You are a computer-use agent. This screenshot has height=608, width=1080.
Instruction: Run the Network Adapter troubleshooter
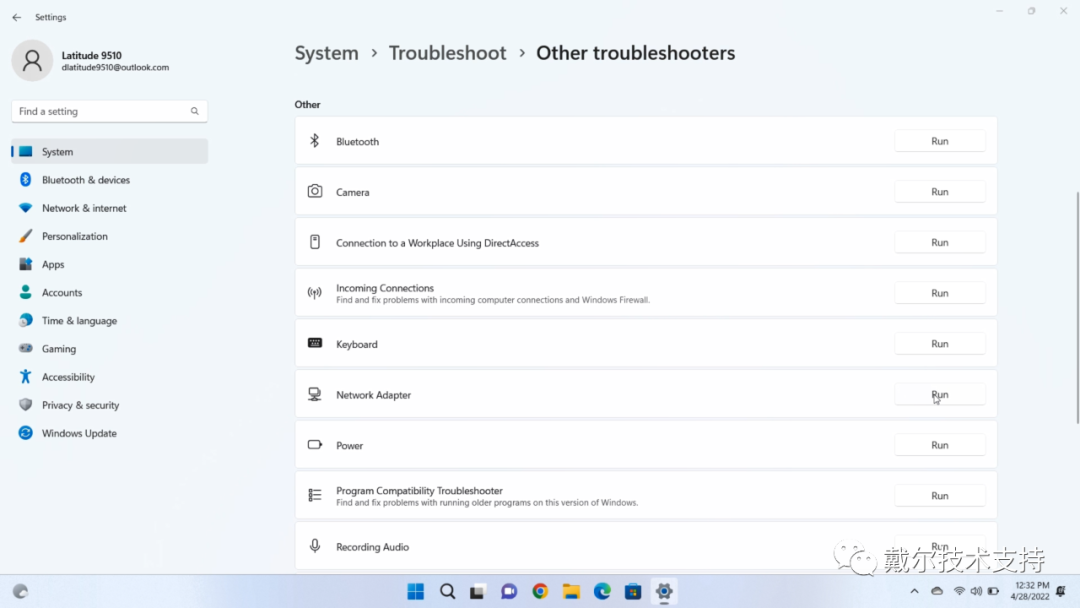coord(939,395)
